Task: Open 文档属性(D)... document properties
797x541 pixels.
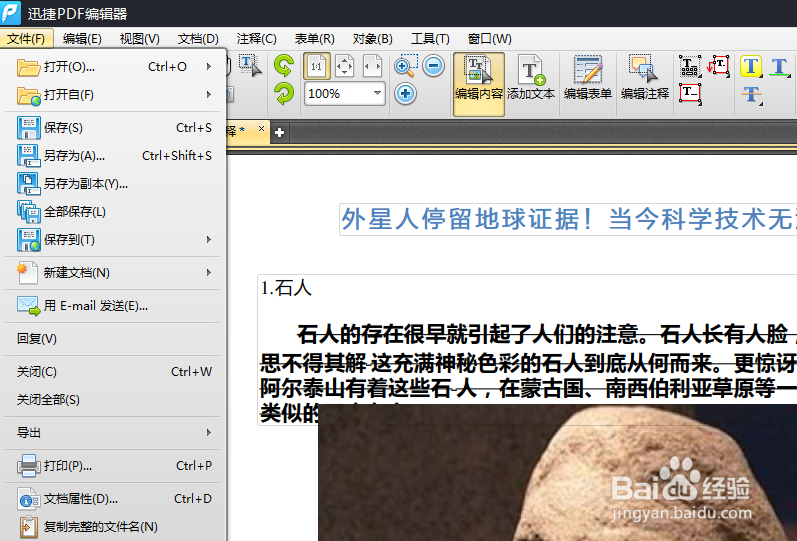Action: (x=113, y=499)
